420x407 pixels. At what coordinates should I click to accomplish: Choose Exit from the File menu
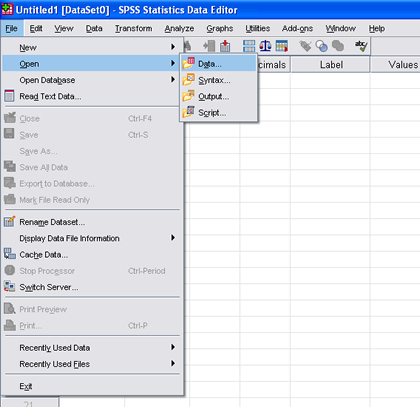click(x=92, y=386)
